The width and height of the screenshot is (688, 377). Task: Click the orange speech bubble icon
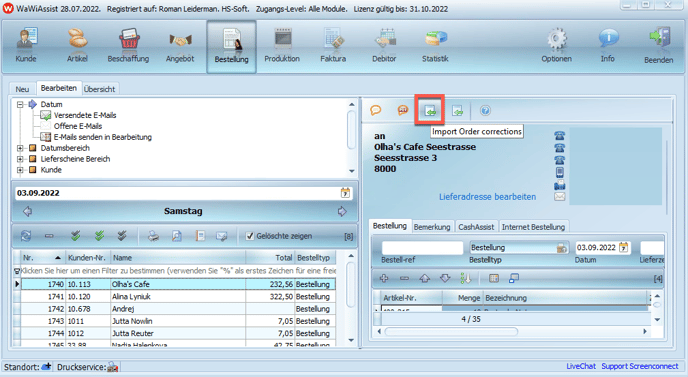tap(376, 110)
